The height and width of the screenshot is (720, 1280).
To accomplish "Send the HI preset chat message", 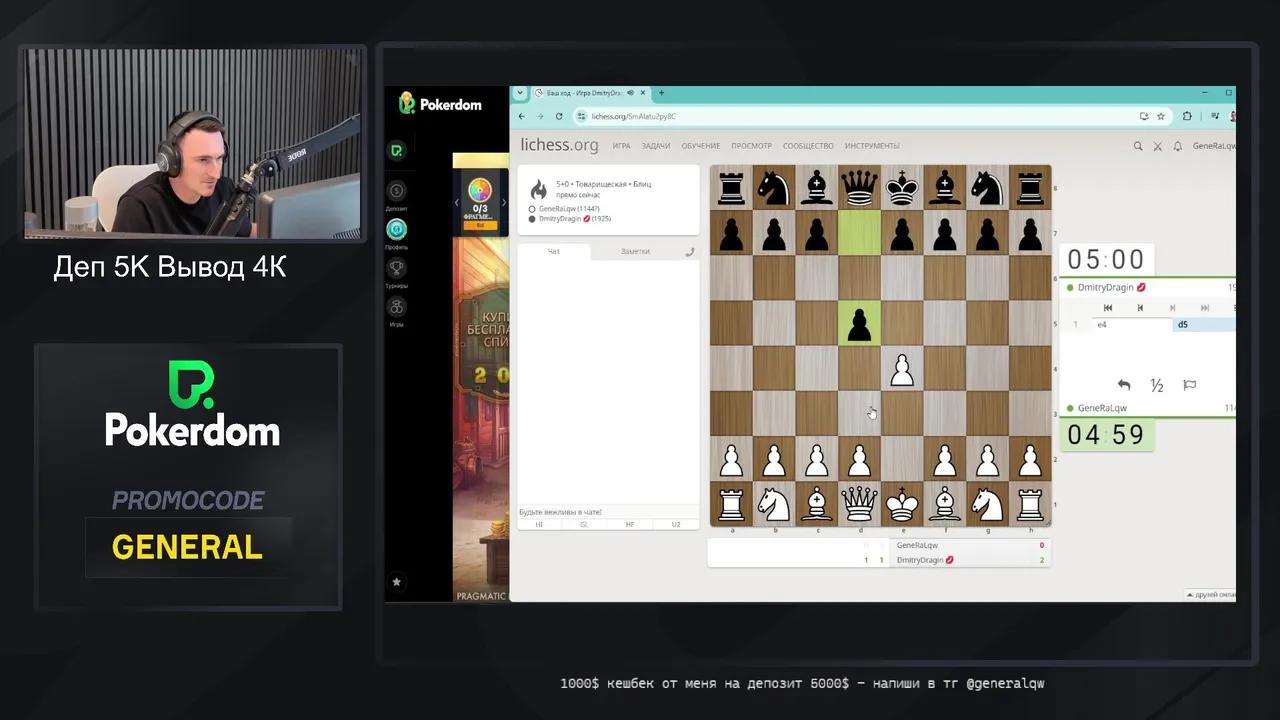I will click(x=539, y=524).
